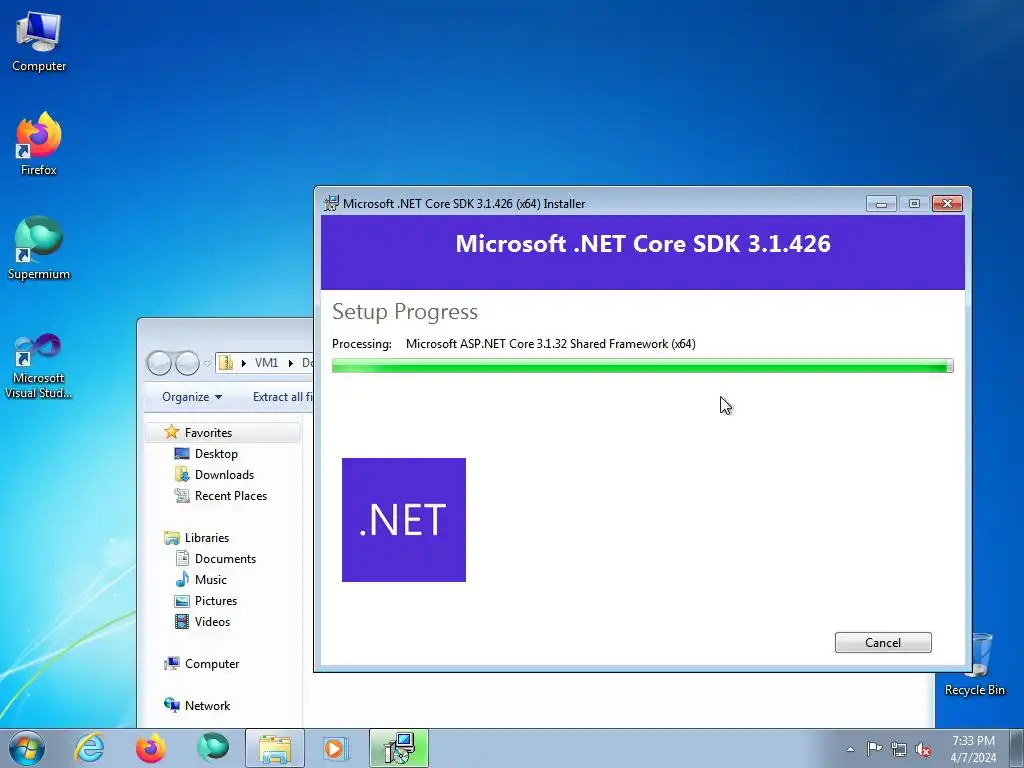Image resolution: width=1024 pixels, height=768 pixels.
Task: Select Computer in the Explorer navigation pane
Action: click(x=212, y=664)
